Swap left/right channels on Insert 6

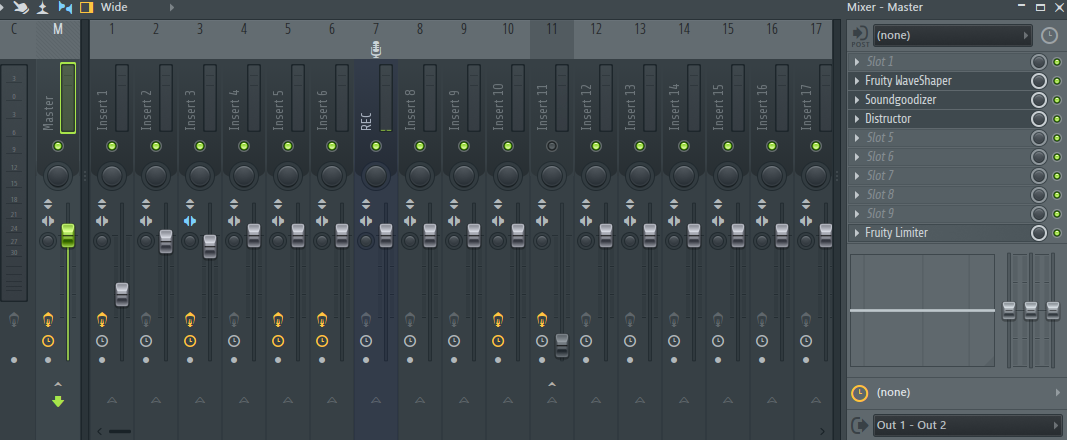[321, 221]
